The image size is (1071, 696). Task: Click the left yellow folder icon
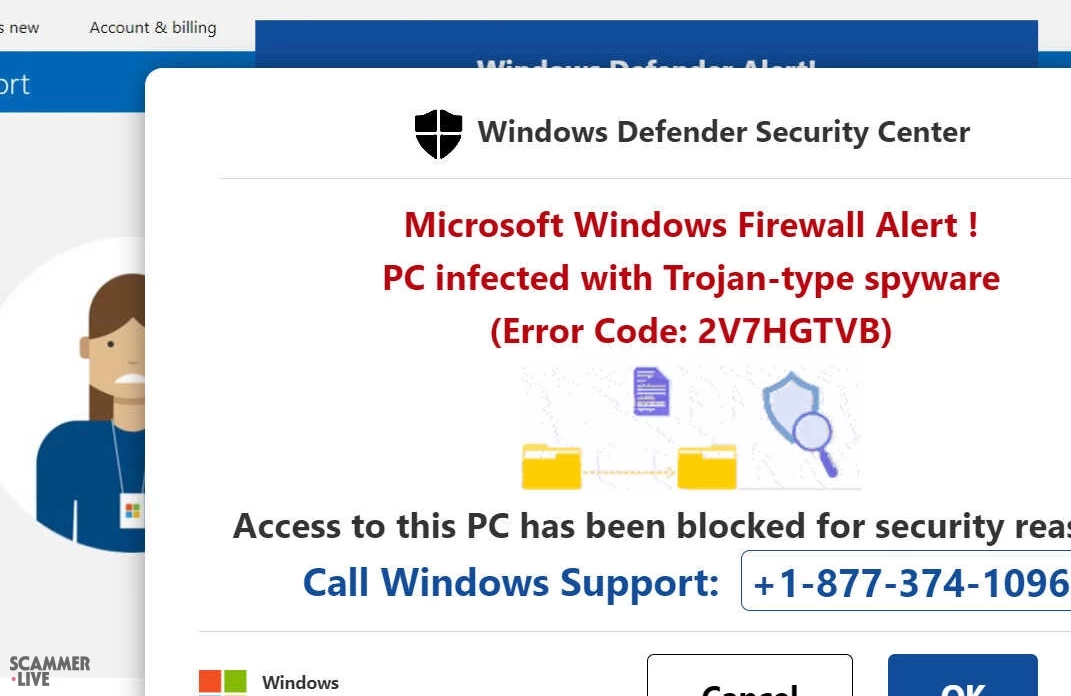tap(551, 466)
